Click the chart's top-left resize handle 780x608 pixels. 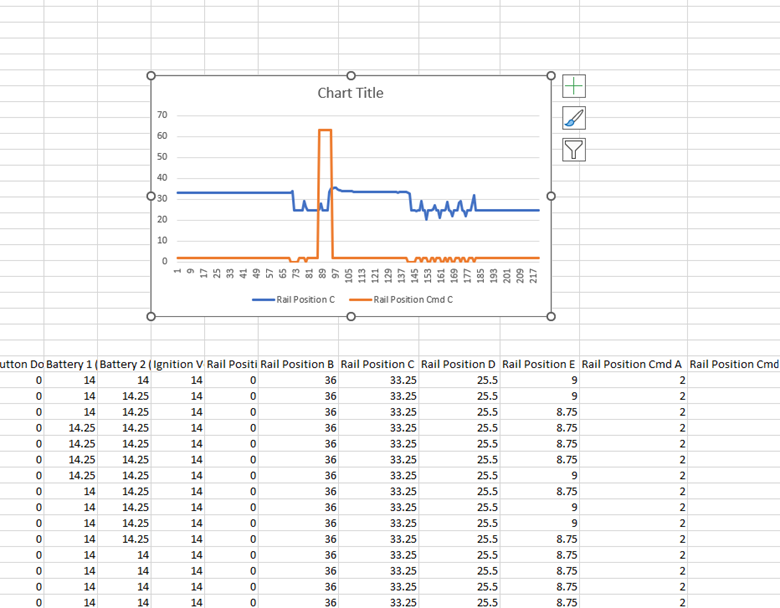(x=151, y=76)
